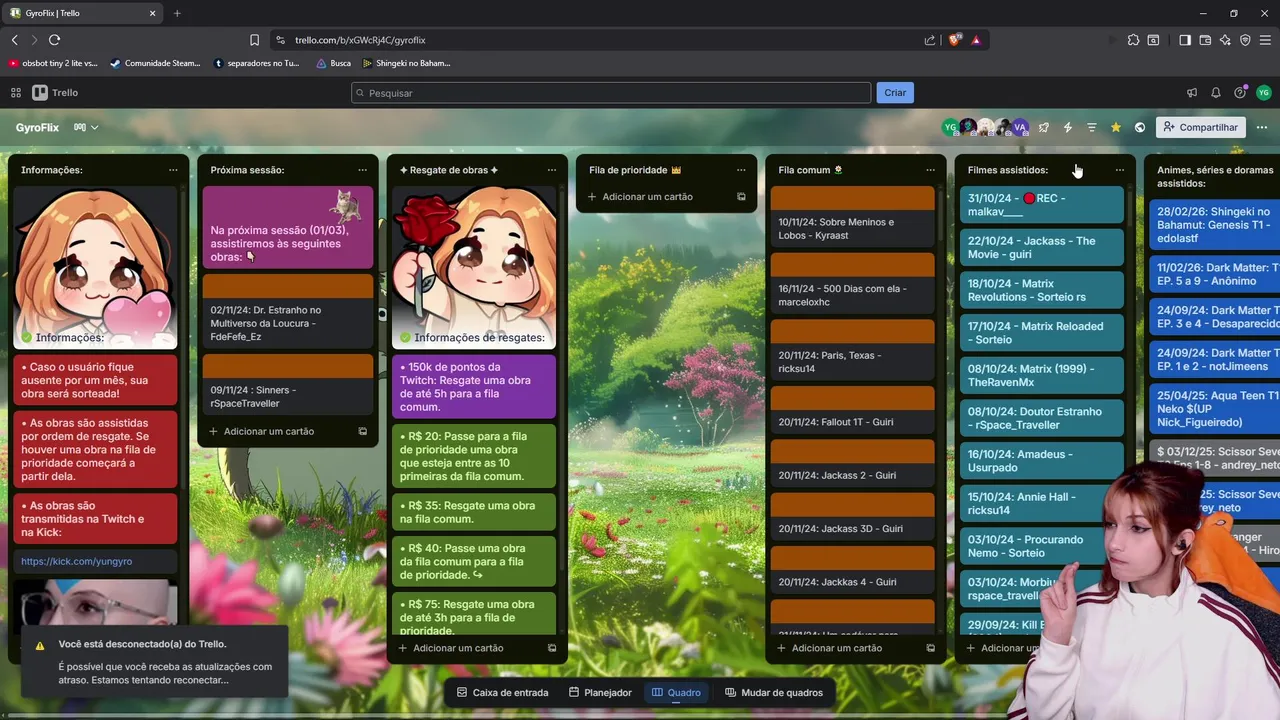Open the feedback megaphone icon
This screenshot has height=720, width=1280.
[x=1192, y=93]
